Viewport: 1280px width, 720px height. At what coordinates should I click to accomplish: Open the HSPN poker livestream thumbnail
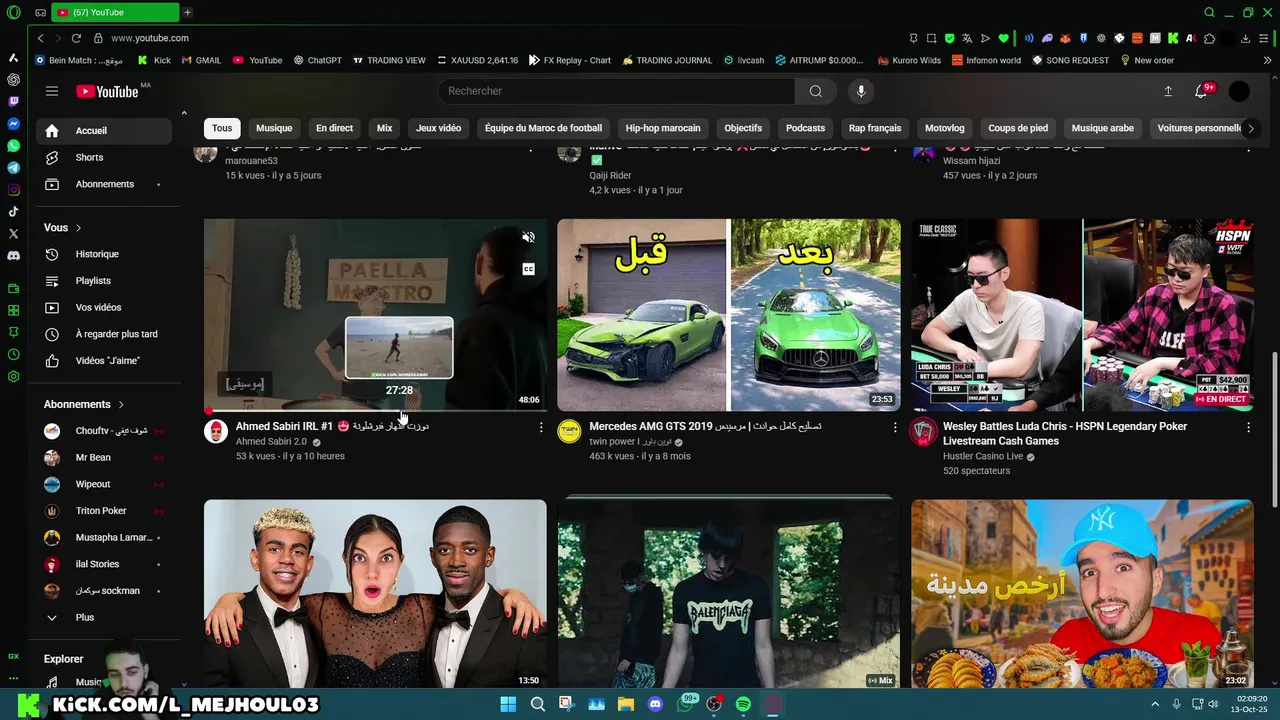coord(1082,315)
